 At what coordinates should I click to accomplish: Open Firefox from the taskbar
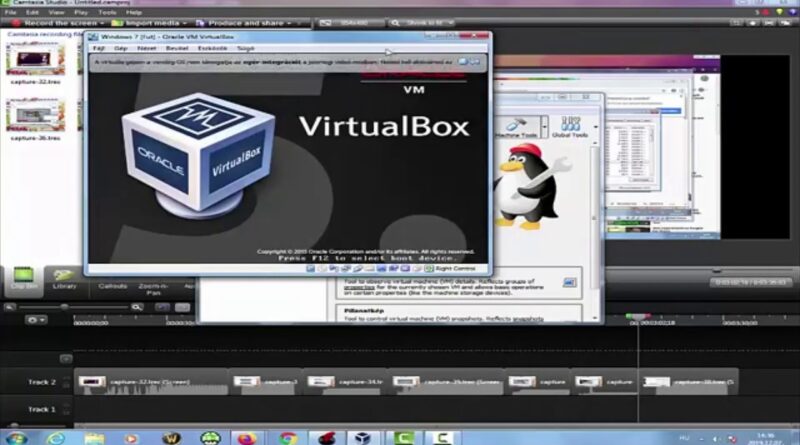246,438
